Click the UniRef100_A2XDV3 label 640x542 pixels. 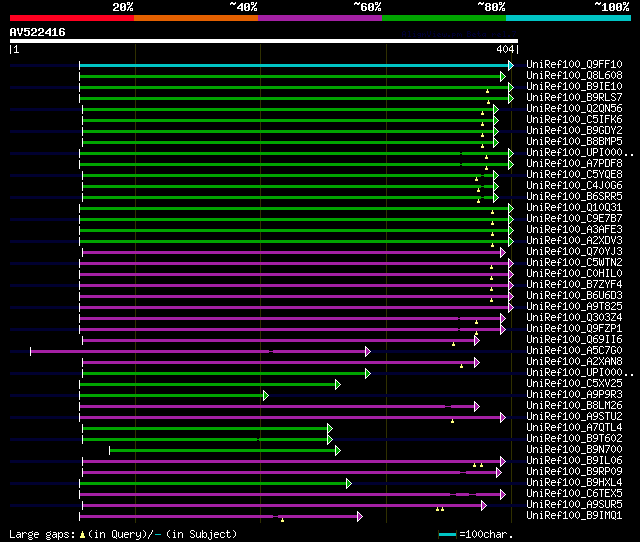[x=574, y=241]
